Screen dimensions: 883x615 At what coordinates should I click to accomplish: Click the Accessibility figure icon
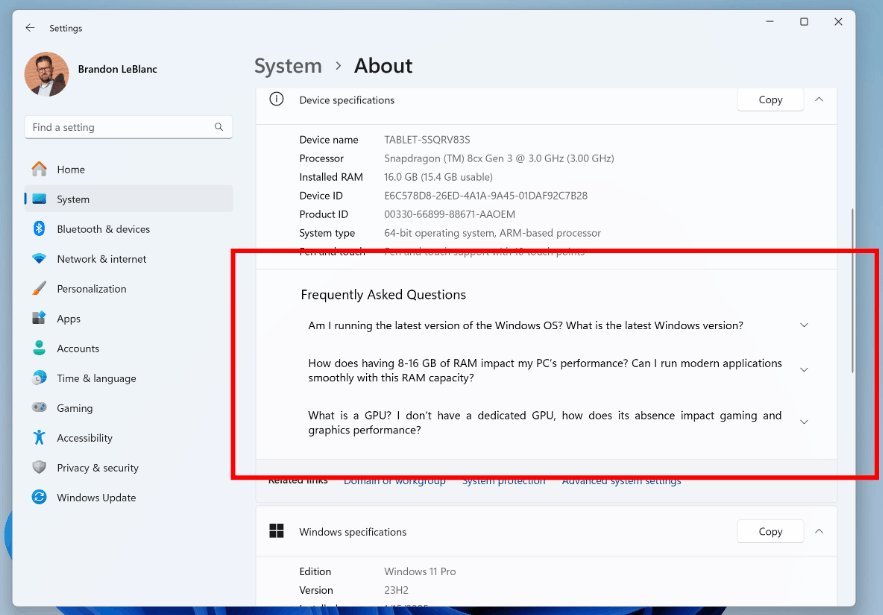coord(39,437)
